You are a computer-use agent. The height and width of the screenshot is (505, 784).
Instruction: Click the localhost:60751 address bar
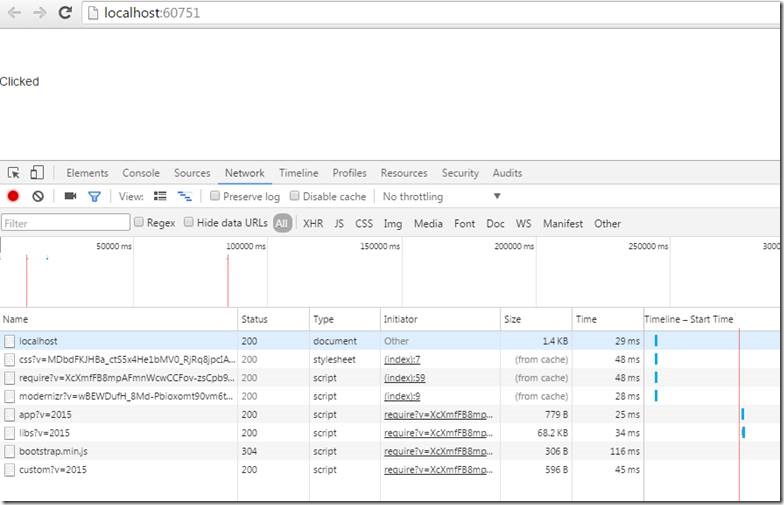[430, 13]
